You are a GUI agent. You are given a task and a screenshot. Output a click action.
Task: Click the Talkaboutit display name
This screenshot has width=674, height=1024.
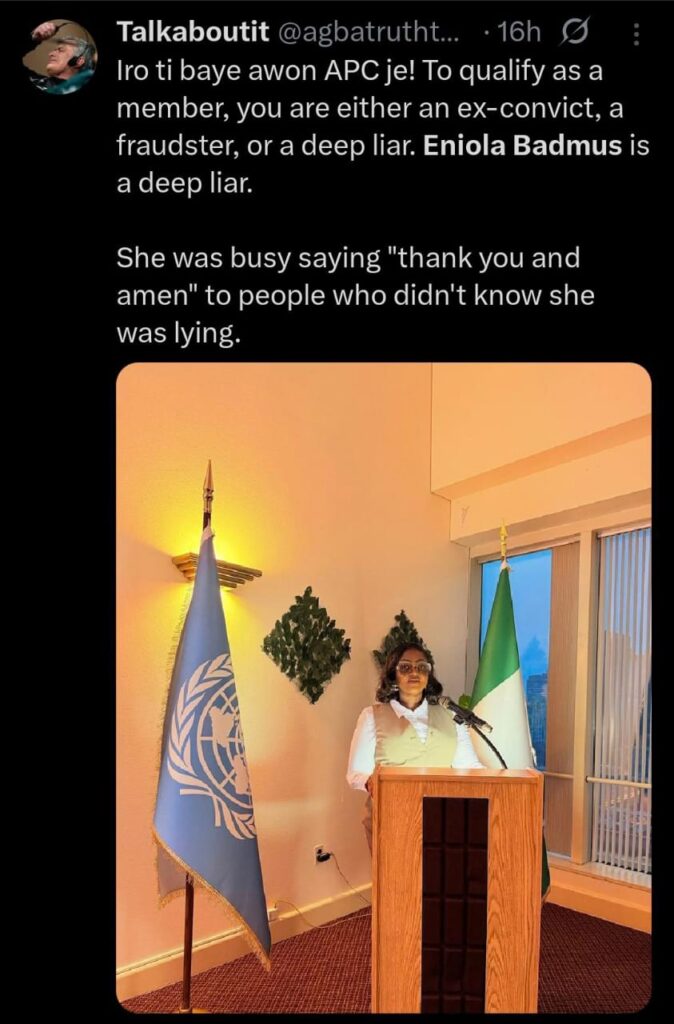tap(193, 32)
